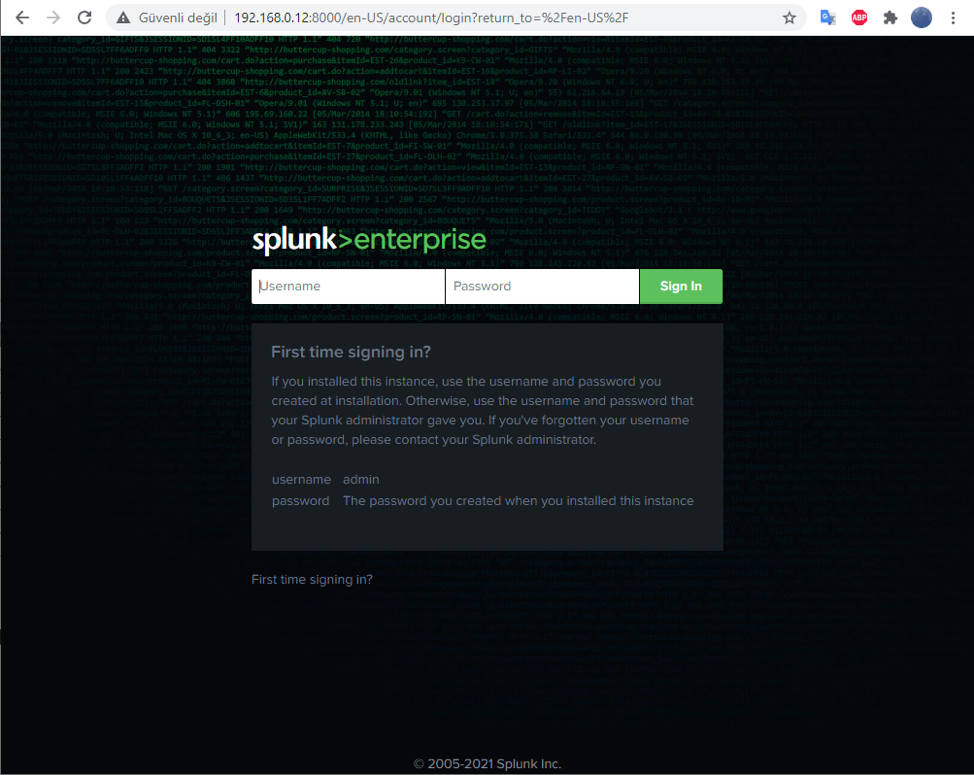Click the splunk>enterprise logo
The image size is (974, 775).
point(369,240)
